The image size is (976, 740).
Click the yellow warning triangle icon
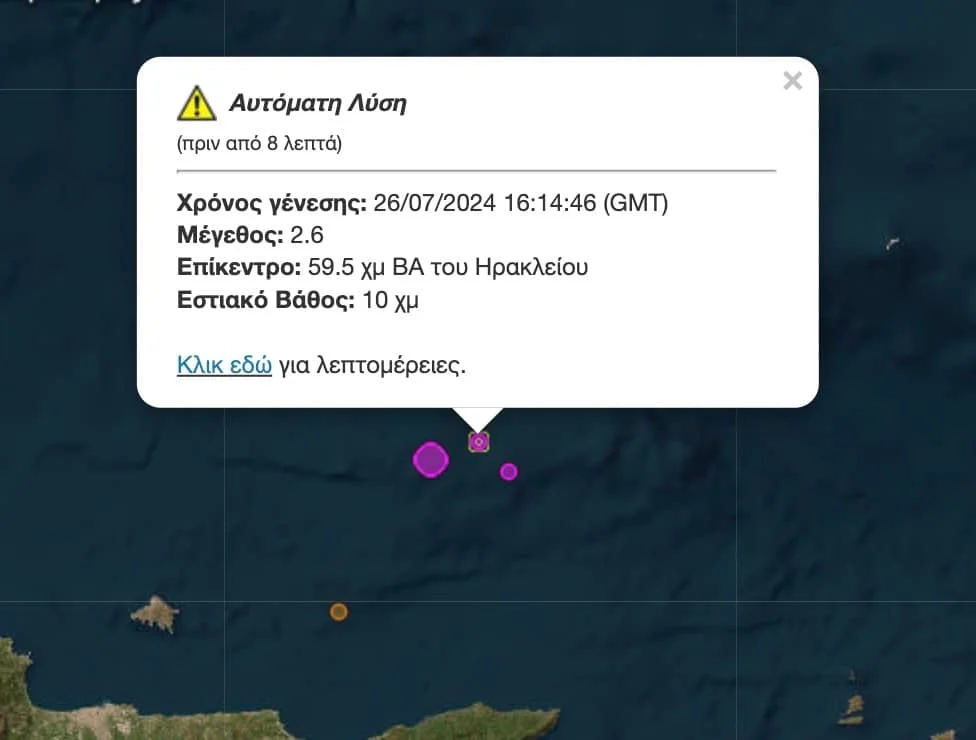pos(197,103)
